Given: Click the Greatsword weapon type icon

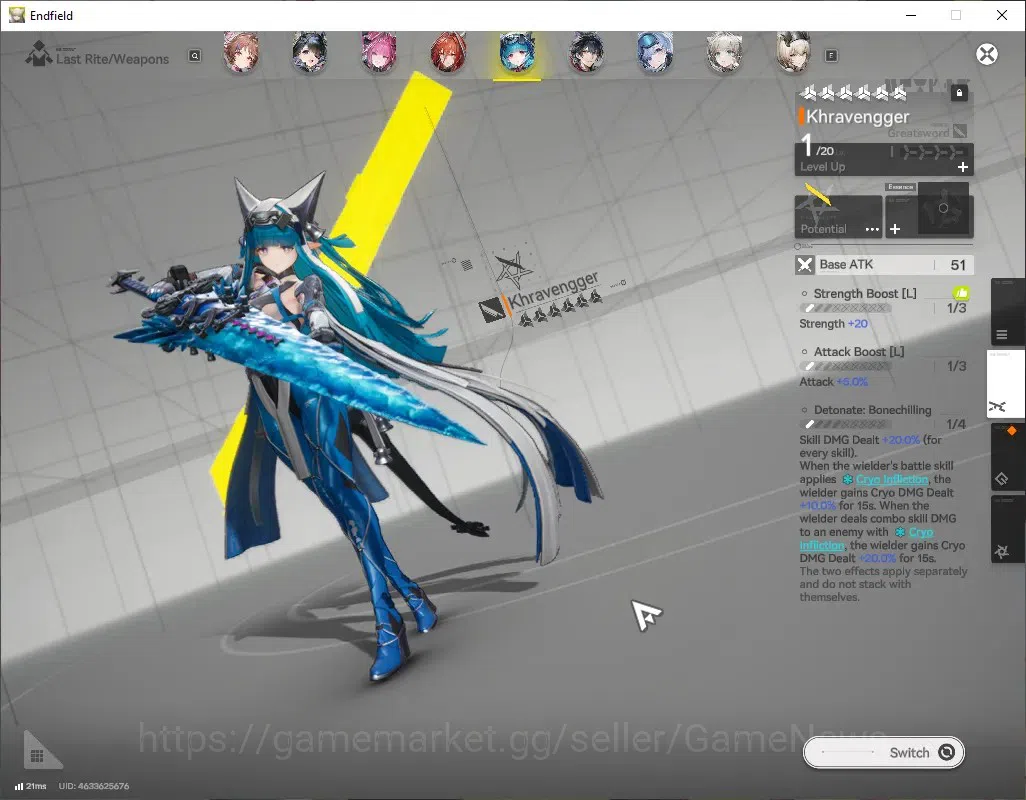Looking at the screenshot, I should point(960,131).
